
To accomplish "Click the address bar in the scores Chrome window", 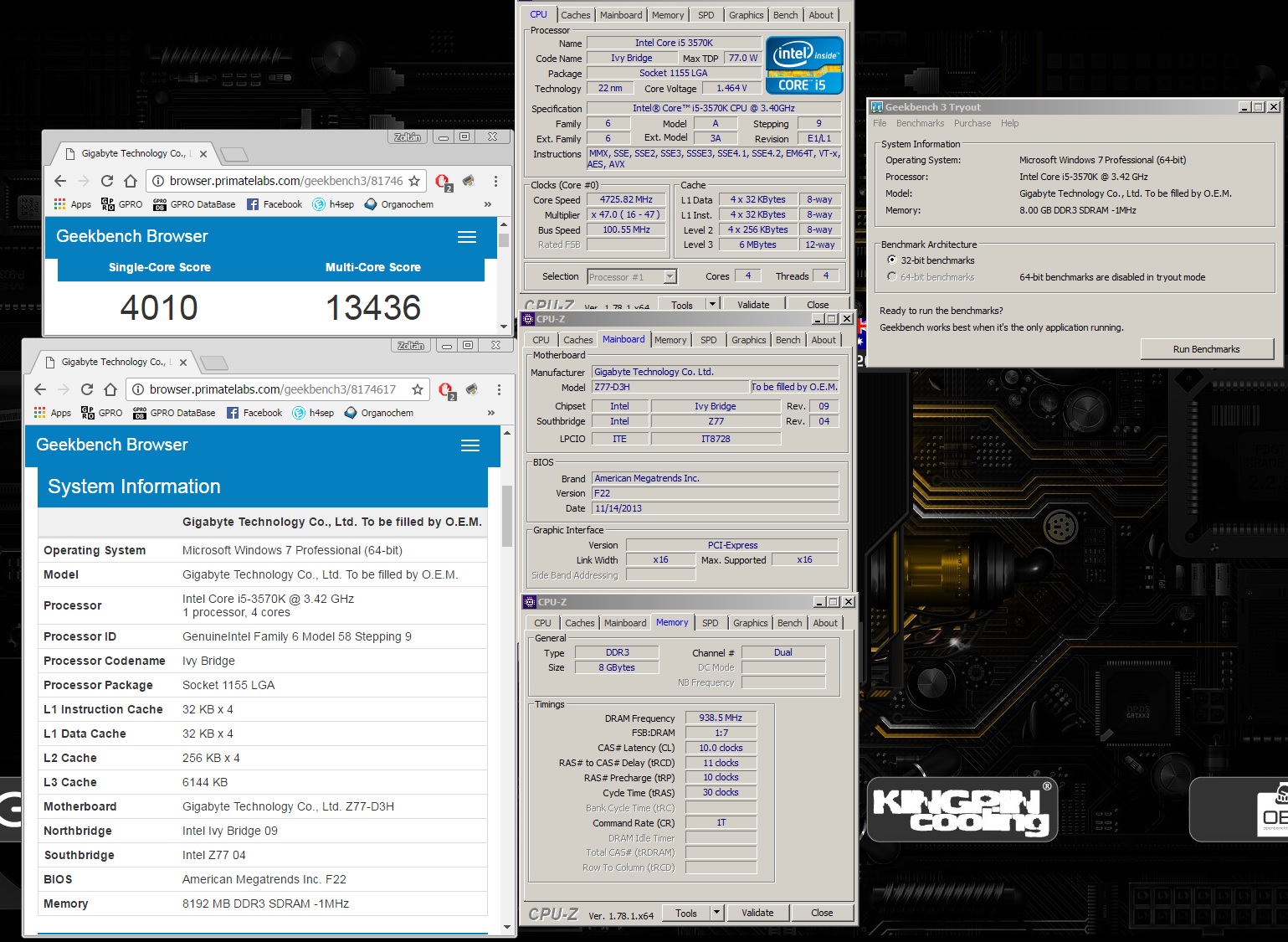I will pos(286,181).
